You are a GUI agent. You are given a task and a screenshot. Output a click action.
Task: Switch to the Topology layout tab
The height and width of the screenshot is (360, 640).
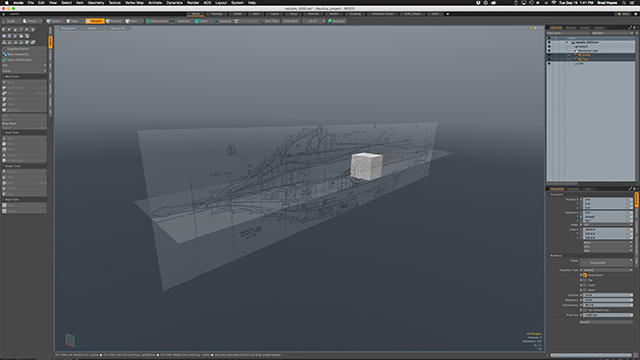217,13
